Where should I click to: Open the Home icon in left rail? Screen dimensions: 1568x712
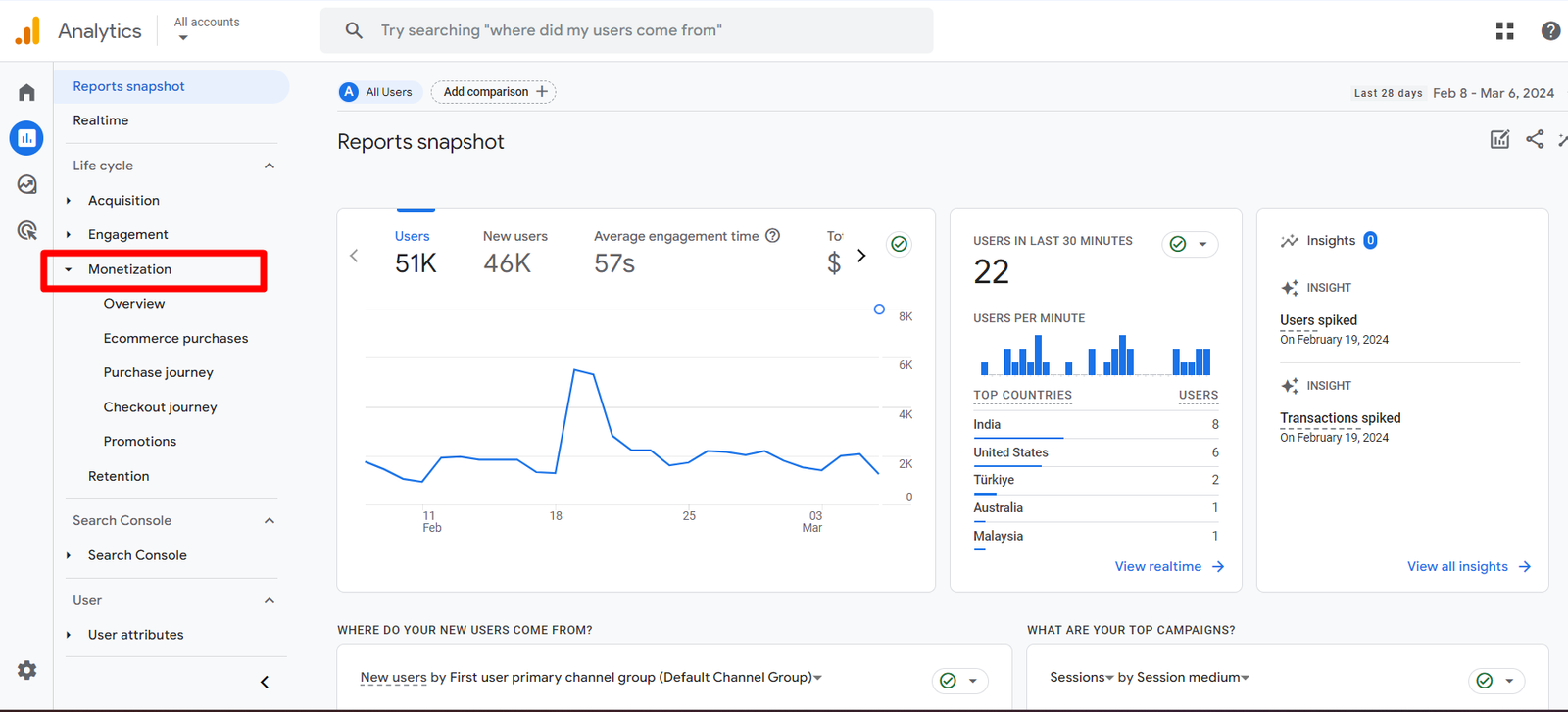(x=26, y=92)
